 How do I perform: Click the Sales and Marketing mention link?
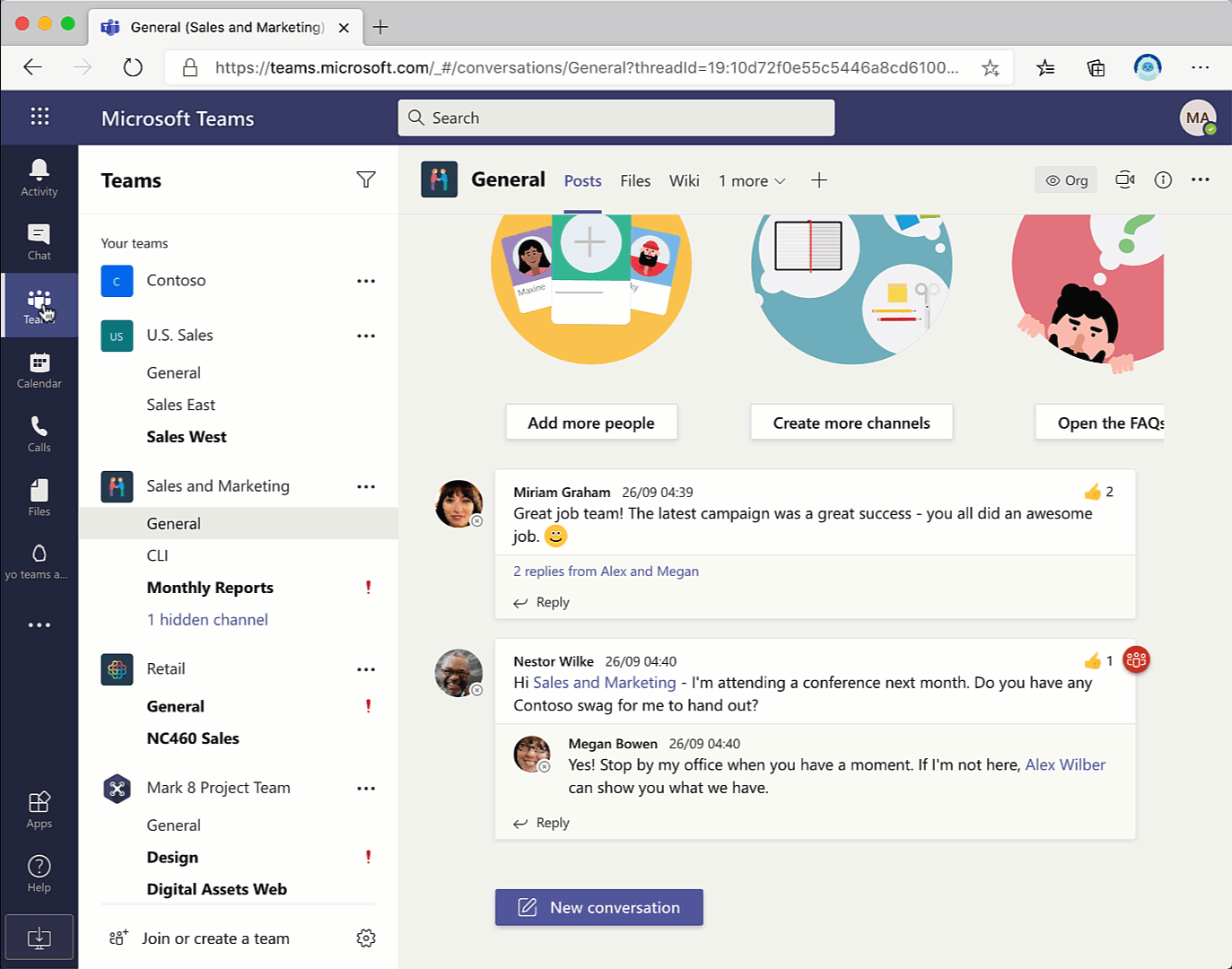click(x=604, y=683)
